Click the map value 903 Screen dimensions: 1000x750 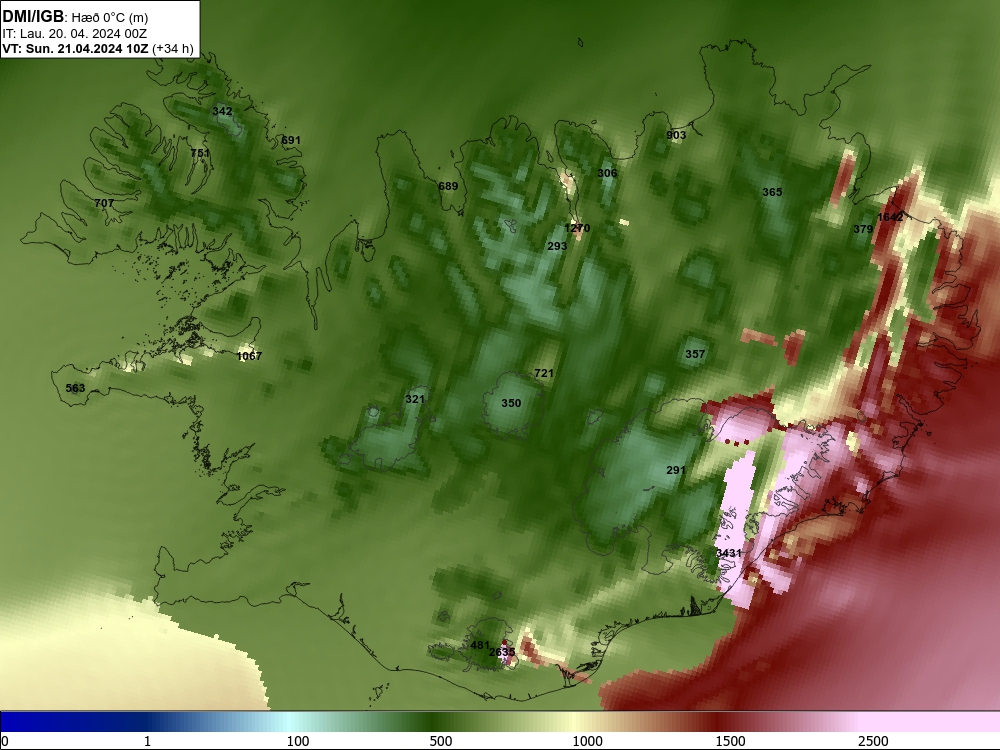[x=676, y=135]
